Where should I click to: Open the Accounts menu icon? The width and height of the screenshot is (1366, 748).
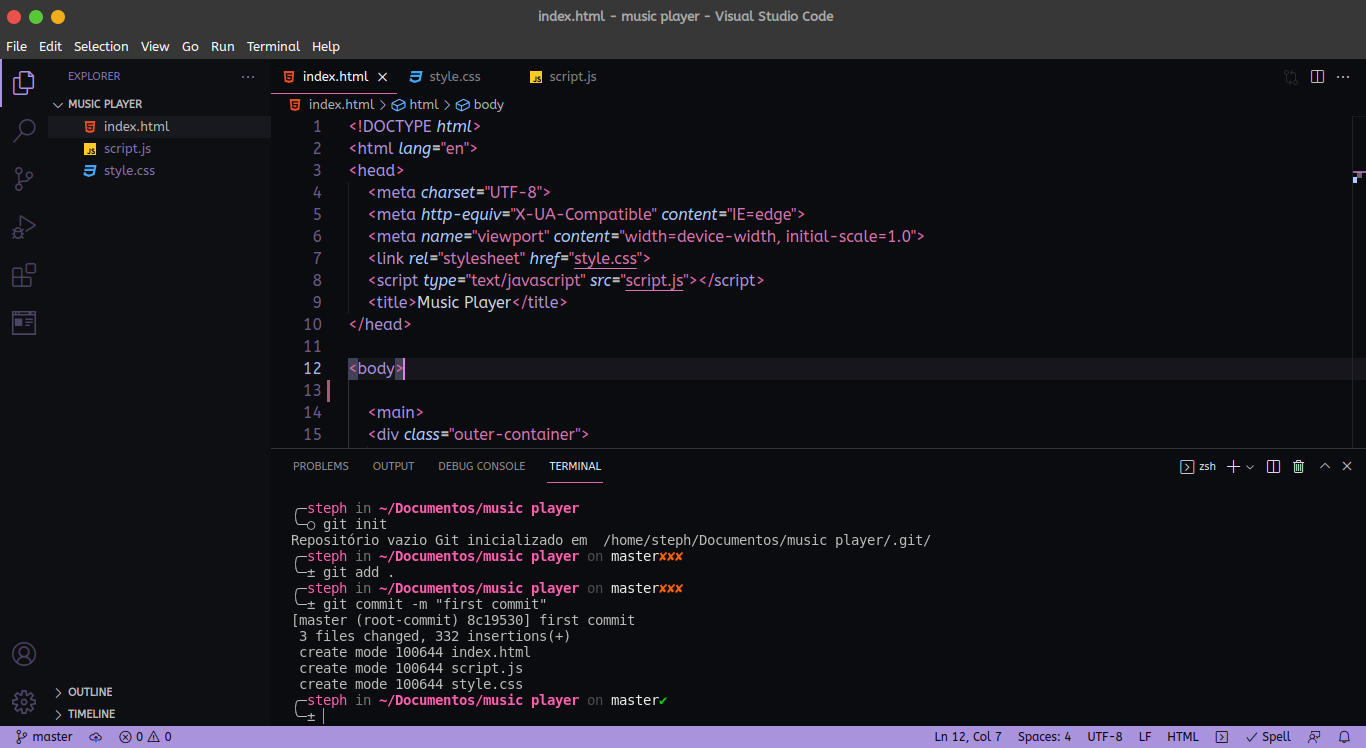(x=24, y=654)
